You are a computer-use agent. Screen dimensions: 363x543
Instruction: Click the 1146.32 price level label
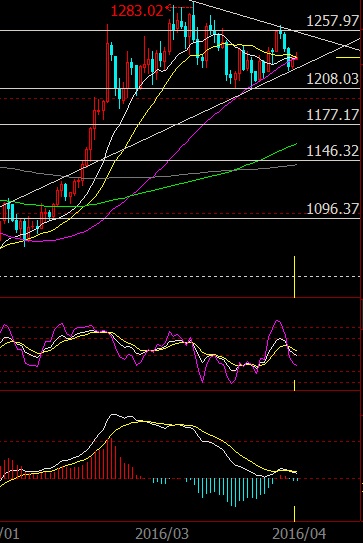(333, 151)
